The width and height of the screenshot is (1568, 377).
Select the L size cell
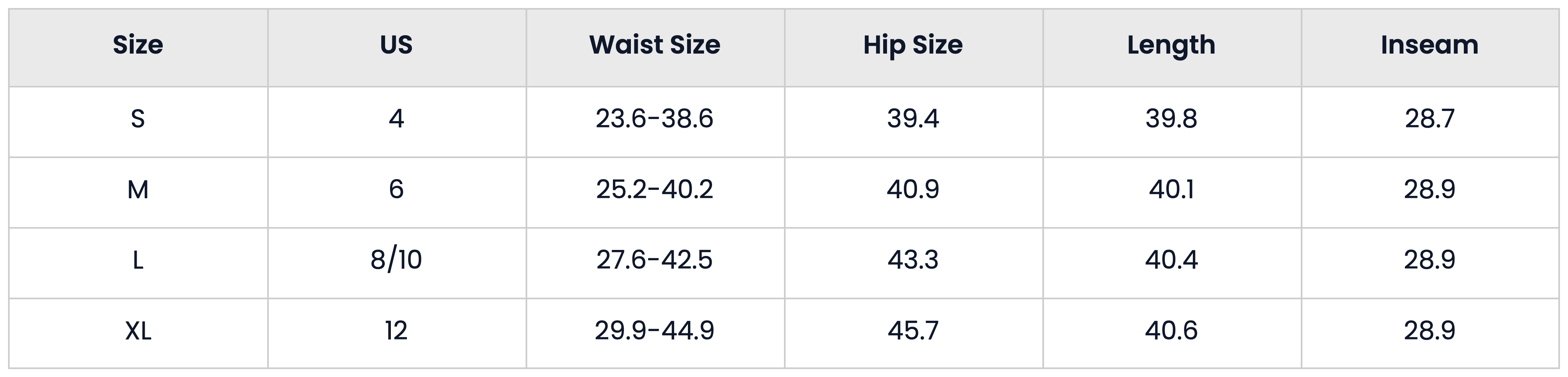point(138,263)
